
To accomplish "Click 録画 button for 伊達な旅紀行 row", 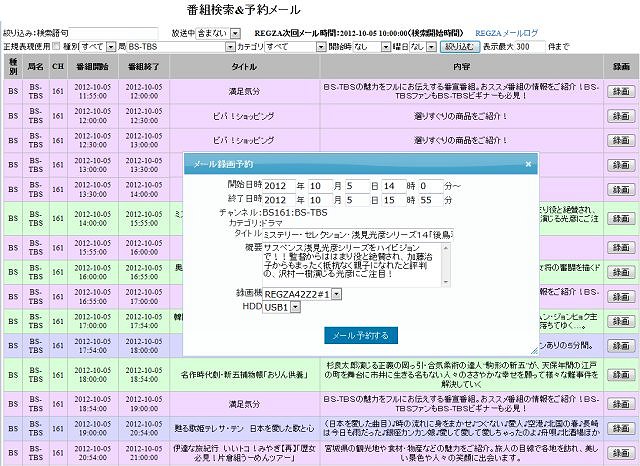I will point(621,453).
